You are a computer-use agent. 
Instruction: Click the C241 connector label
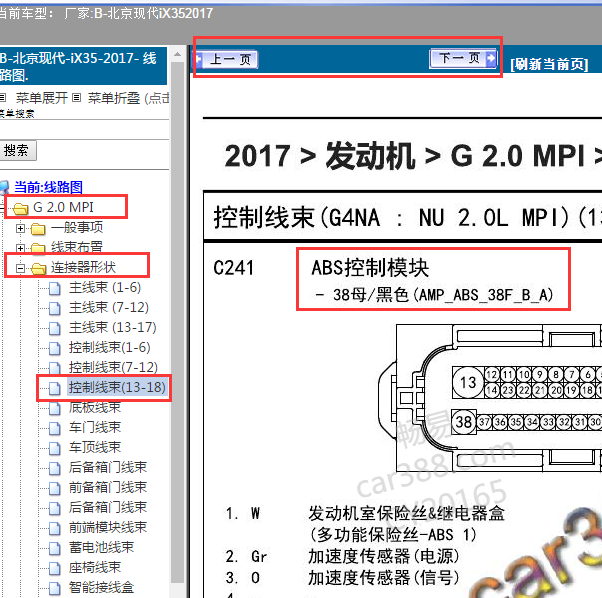tap(233, 268)
